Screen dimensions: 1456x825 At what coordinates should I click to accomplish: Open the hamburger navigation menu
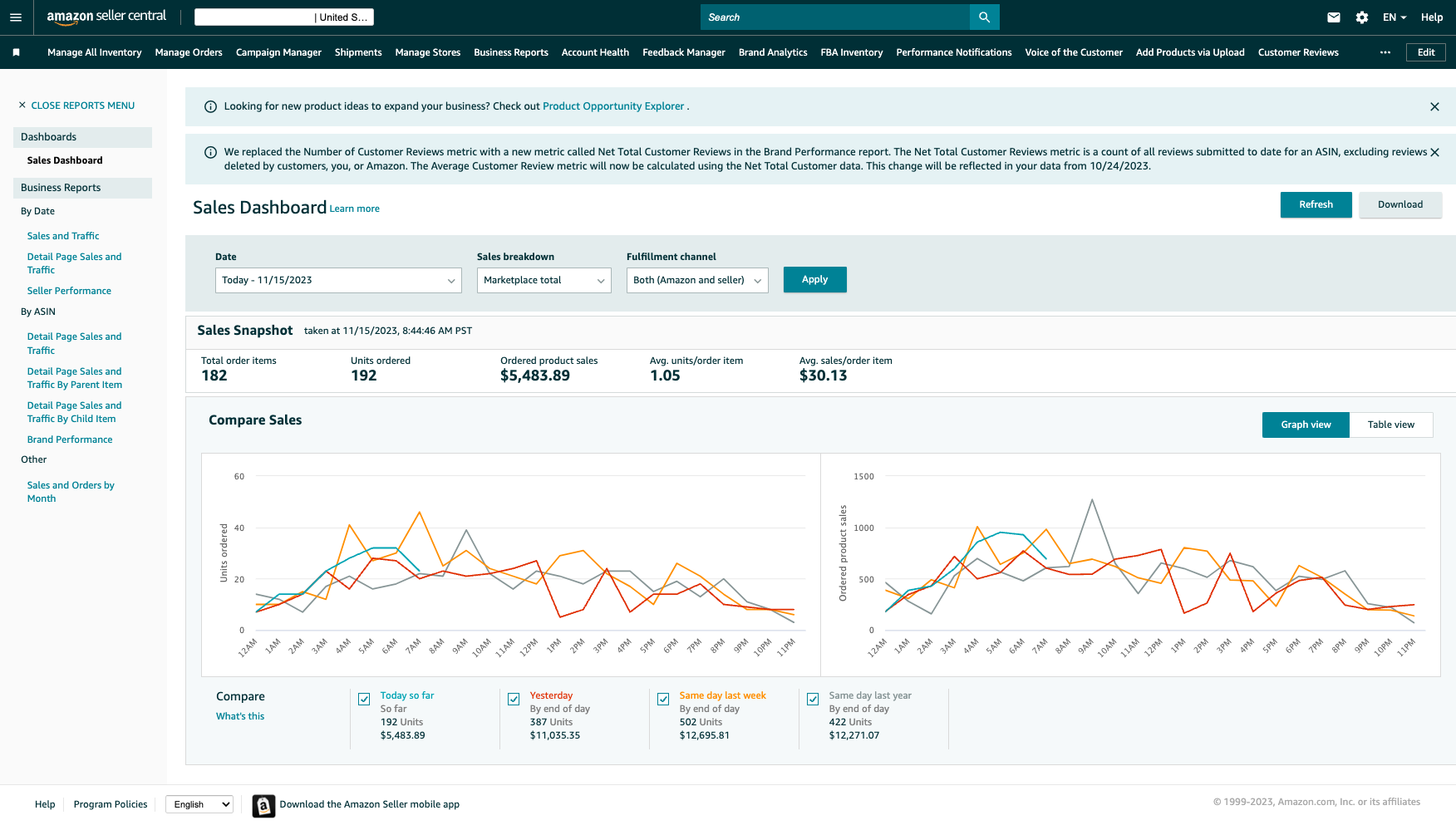16,17
